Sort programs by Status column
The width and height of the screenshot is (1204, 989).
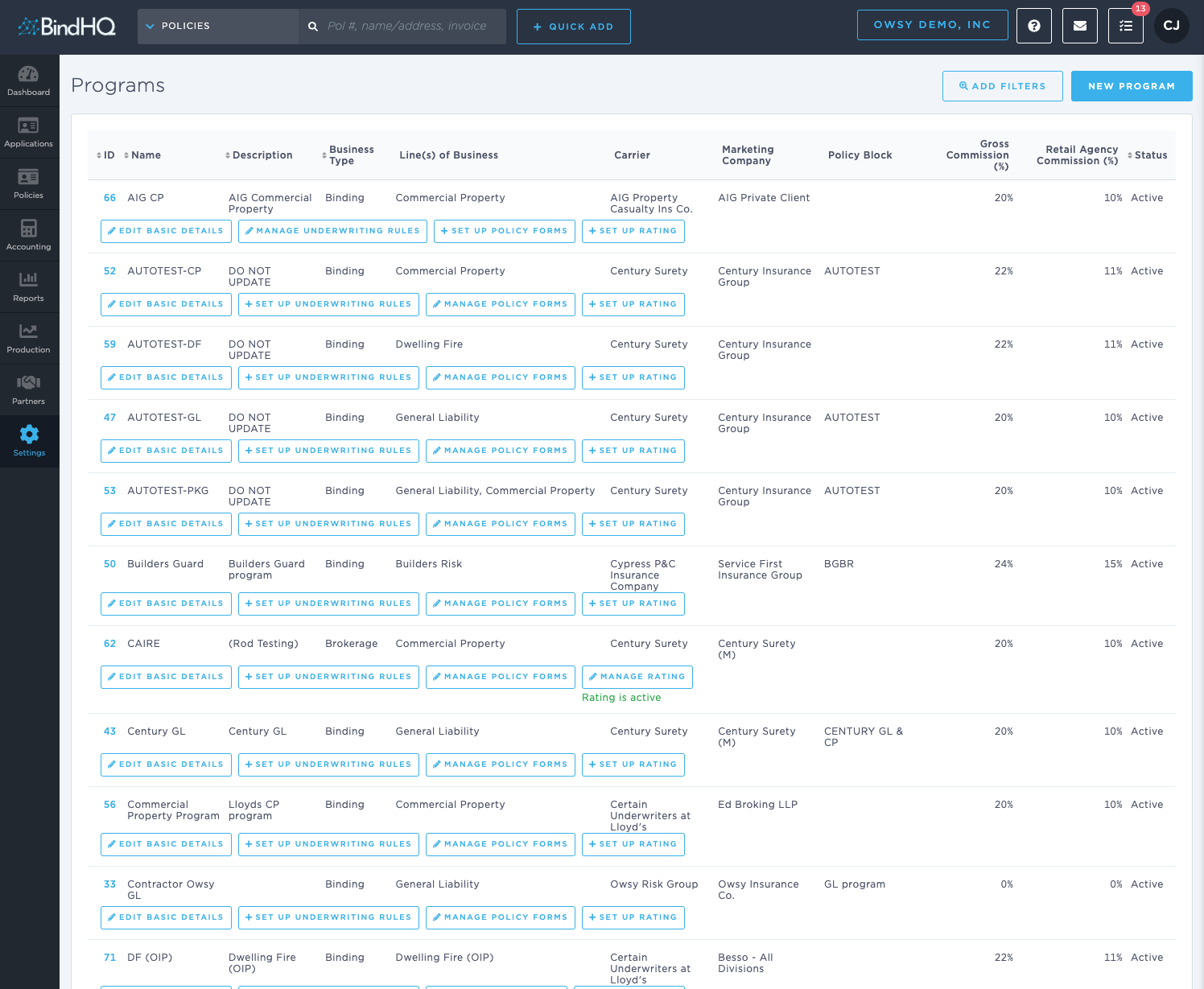pos(1147,155)
